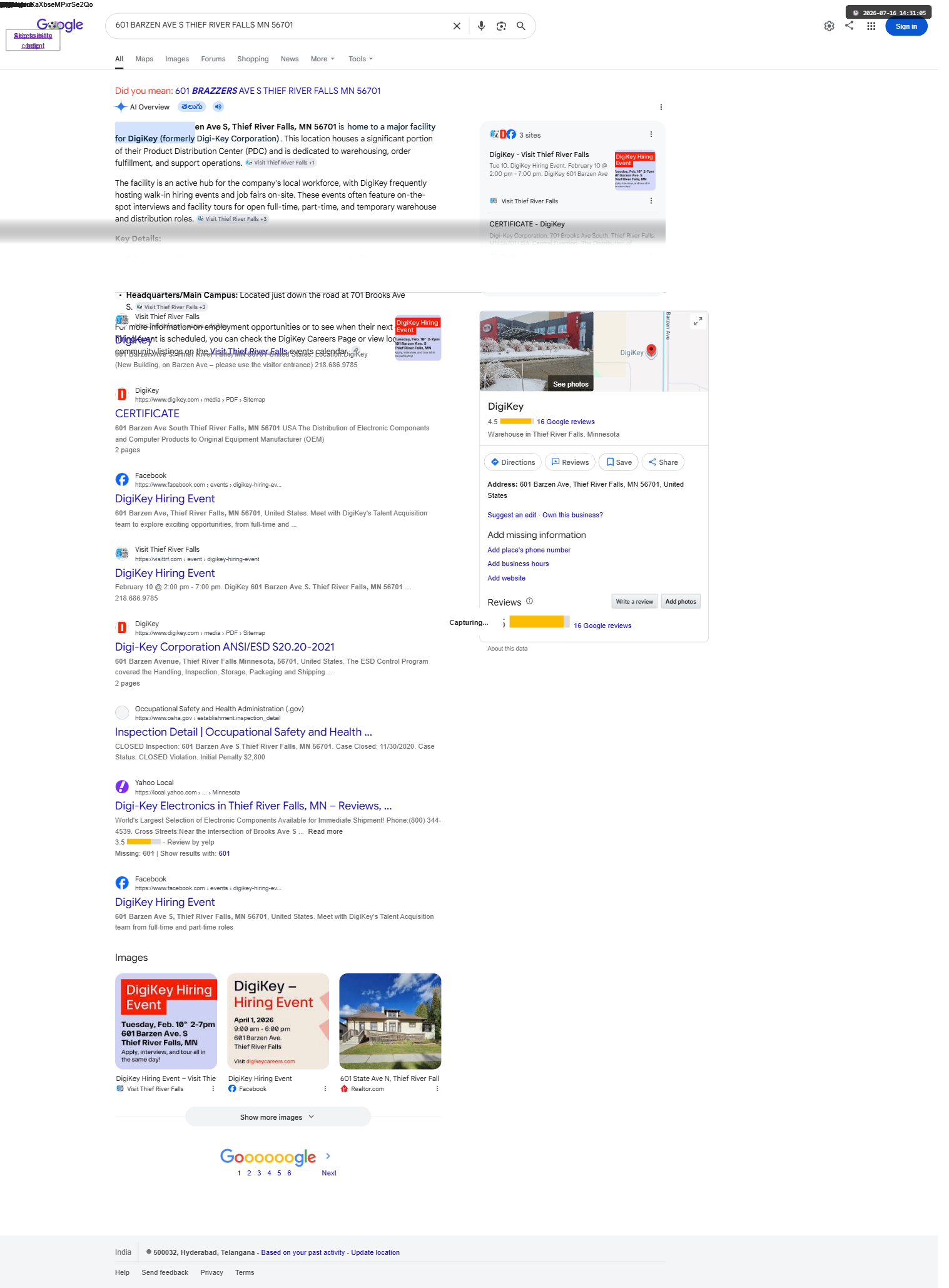
Task: Open the Help footer link
Action: (122, 1272)
